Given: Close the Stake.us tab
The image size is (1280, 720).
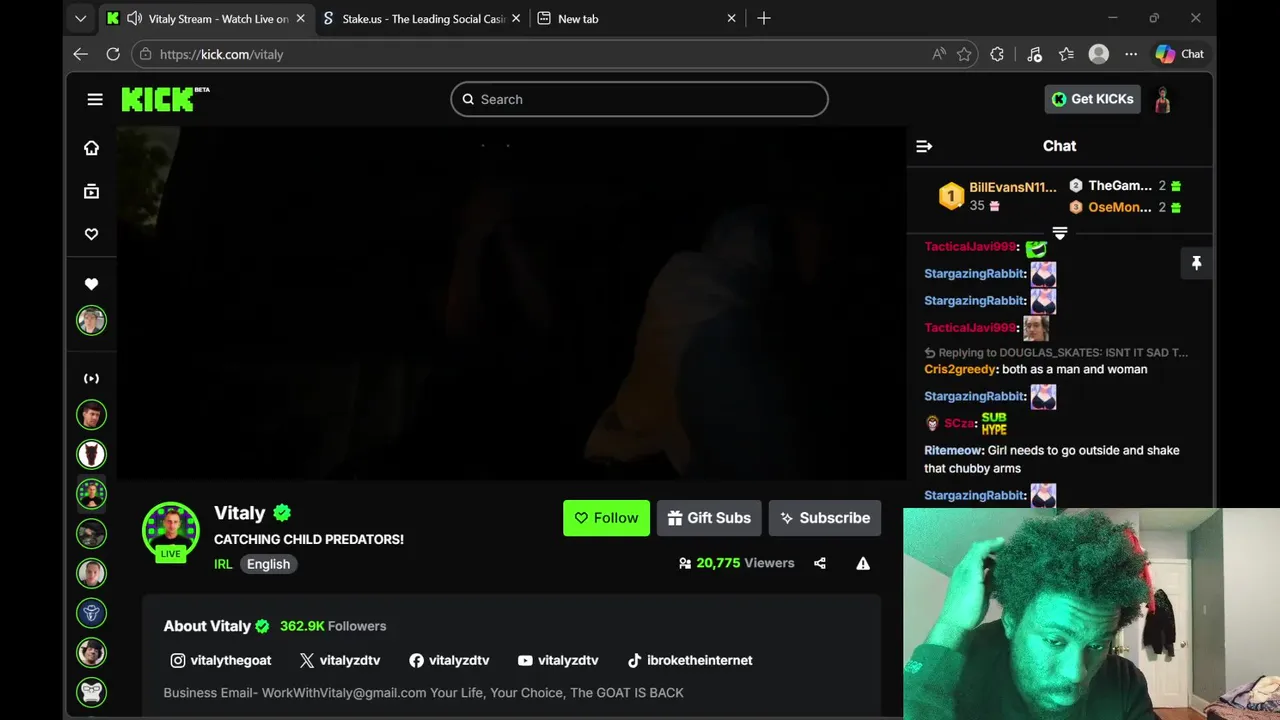Looking at the screenshot, I should [516, 18].
